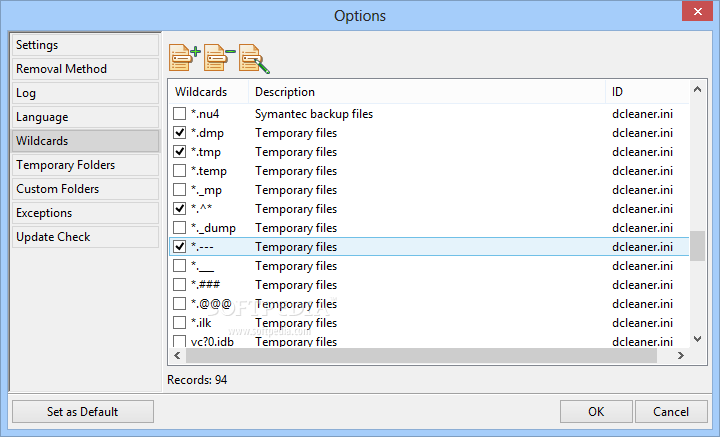Go to Removal Method section
This screenshot has width=720, height=437.
85,69
